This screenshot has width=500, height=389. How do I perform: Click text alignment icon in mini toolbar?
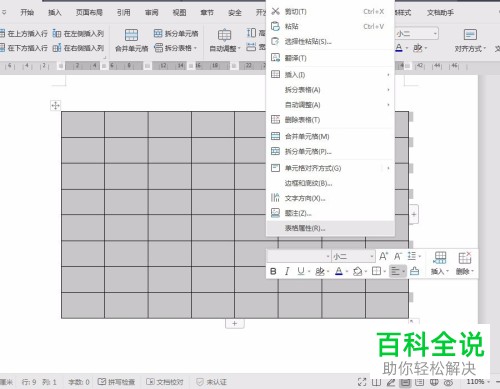(x=396, y=271)
